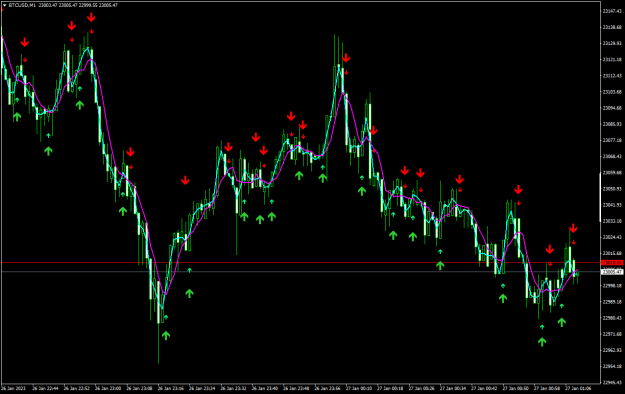Click the white 23005.47 current price tag
625x394 pixels.
pos(612,272)
